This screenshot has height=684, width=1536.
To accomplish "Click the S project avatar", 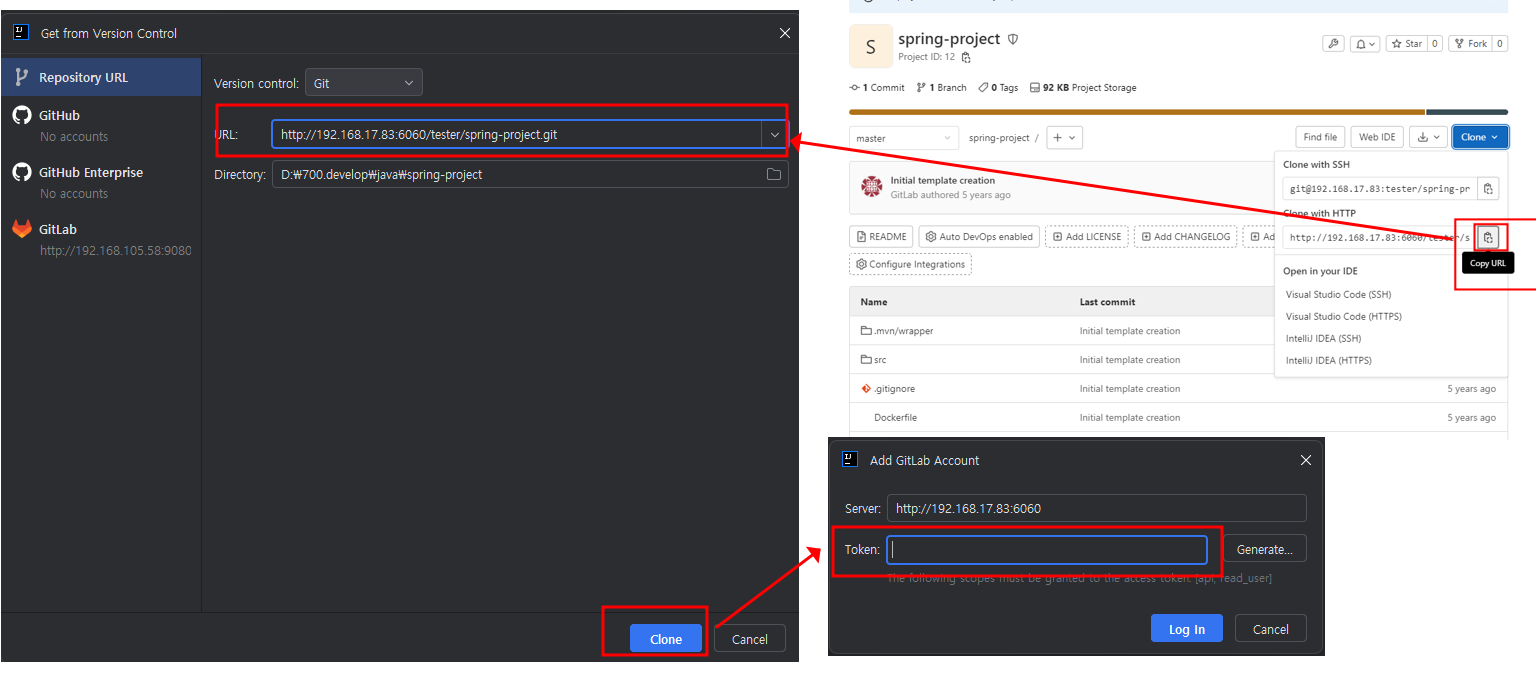I will click(871, 47).
